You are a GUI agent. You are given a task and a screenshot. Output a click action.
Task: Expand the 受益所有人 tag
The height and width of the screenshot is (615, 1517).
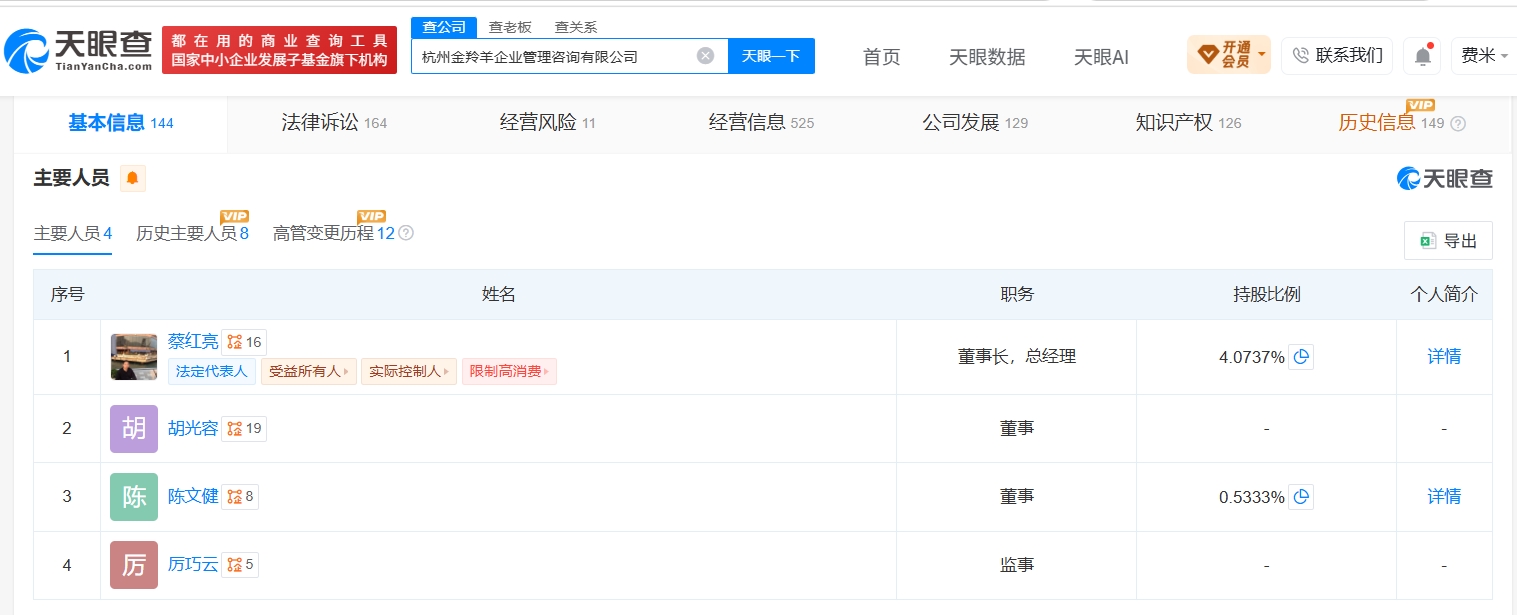[x=308, y=372]
